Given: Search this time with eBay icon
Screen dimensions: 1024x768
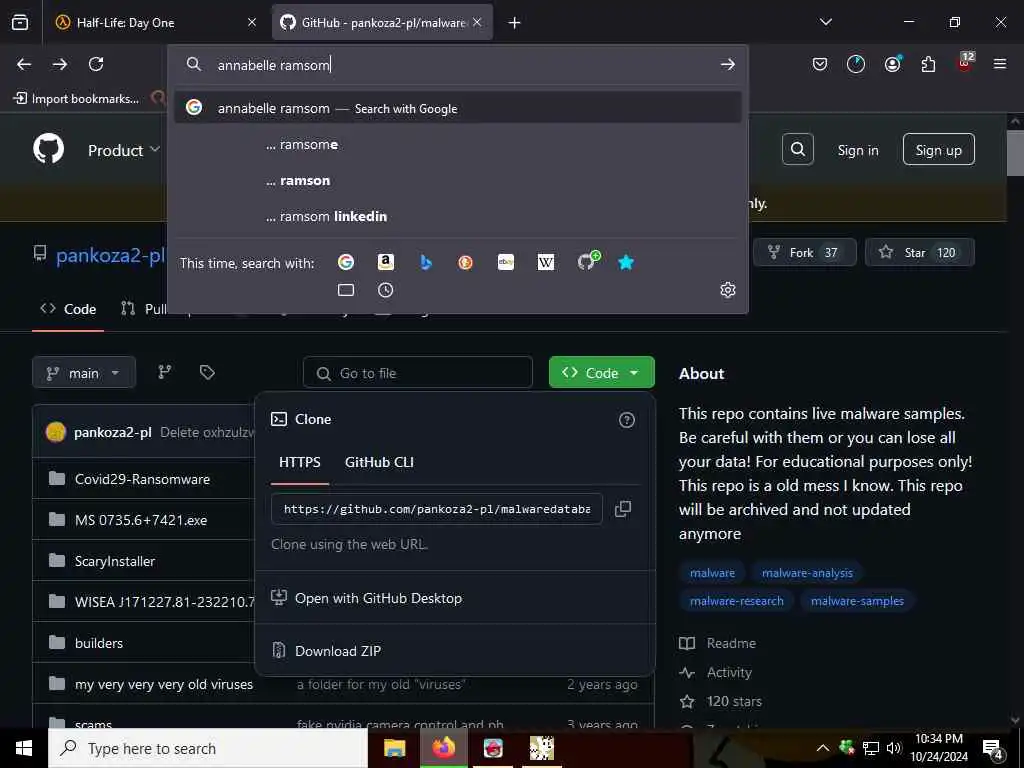Looking at the screenshot, I should pos(505,262).
